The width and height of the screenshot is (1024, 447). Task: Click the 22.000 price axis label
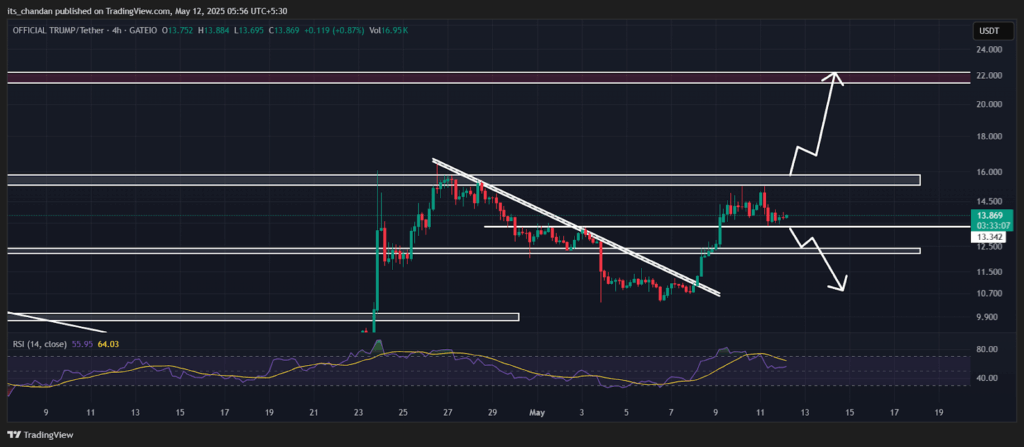point(989,76)
